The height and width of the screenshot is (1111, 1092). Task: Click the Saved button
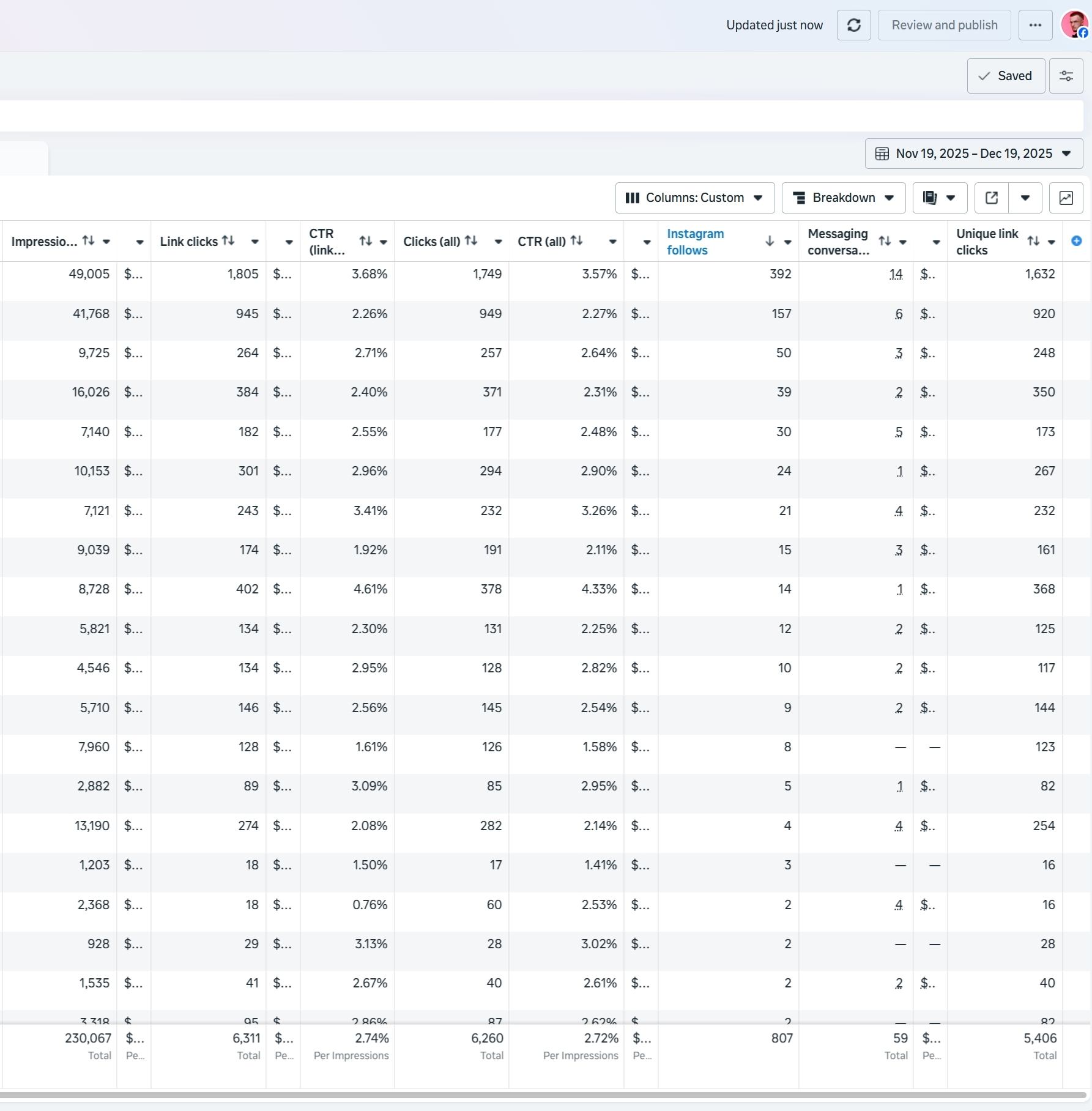click(1005, 76)
